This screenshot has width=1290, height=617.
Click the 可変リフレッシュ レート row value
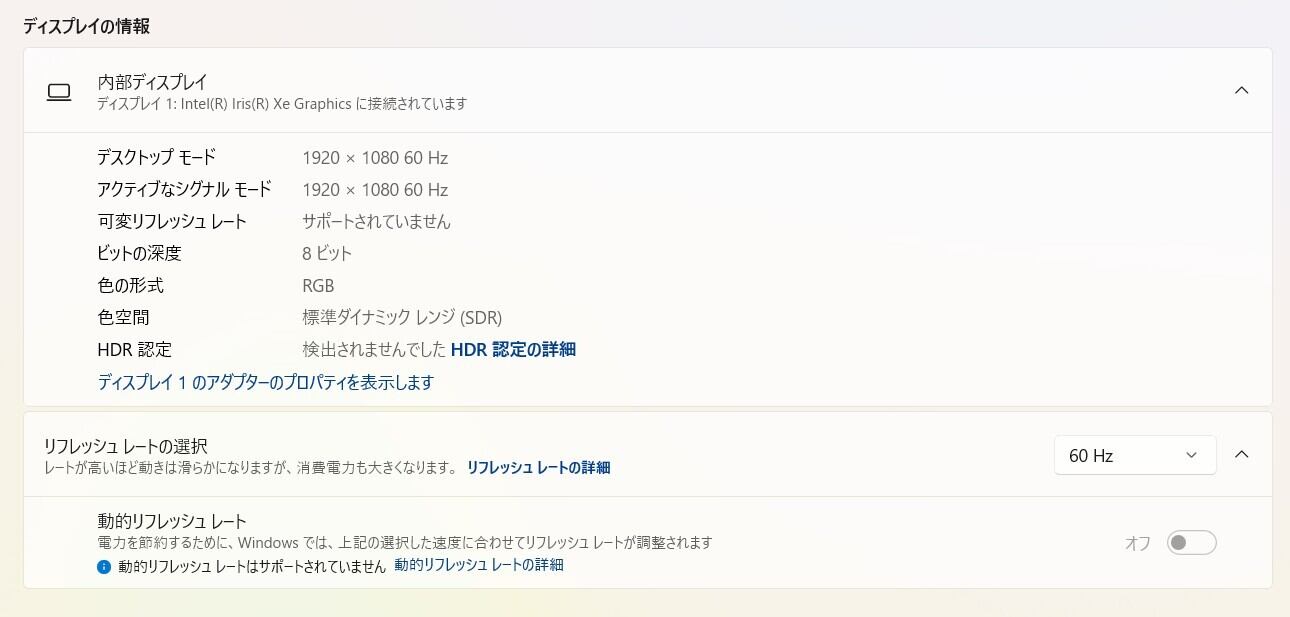[377, 221]
